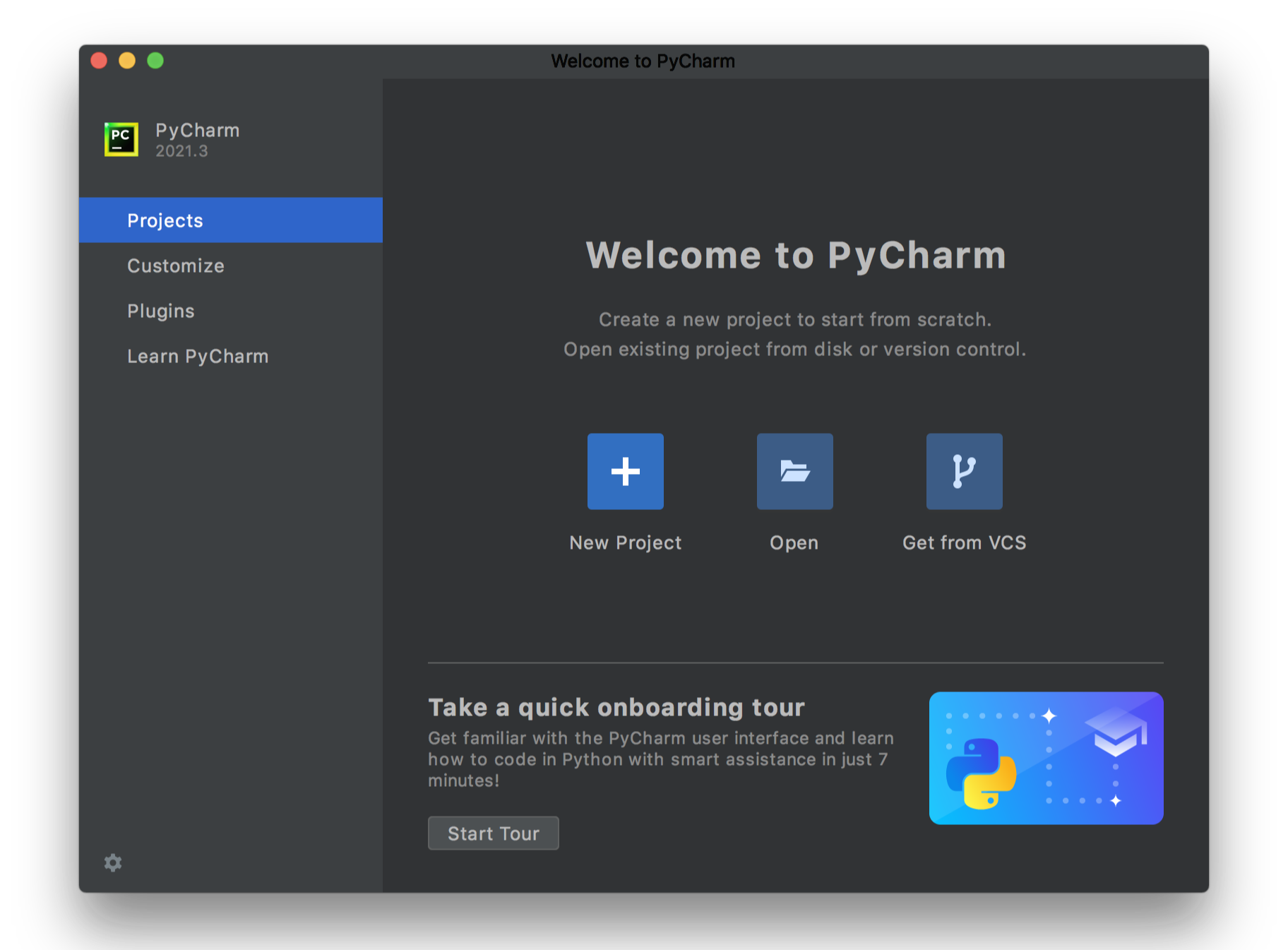The width and height of the screenshot is (1288, 950).
Task: Click the 'Take a quick onboarding tour' heading
Action: coord(616,708)
